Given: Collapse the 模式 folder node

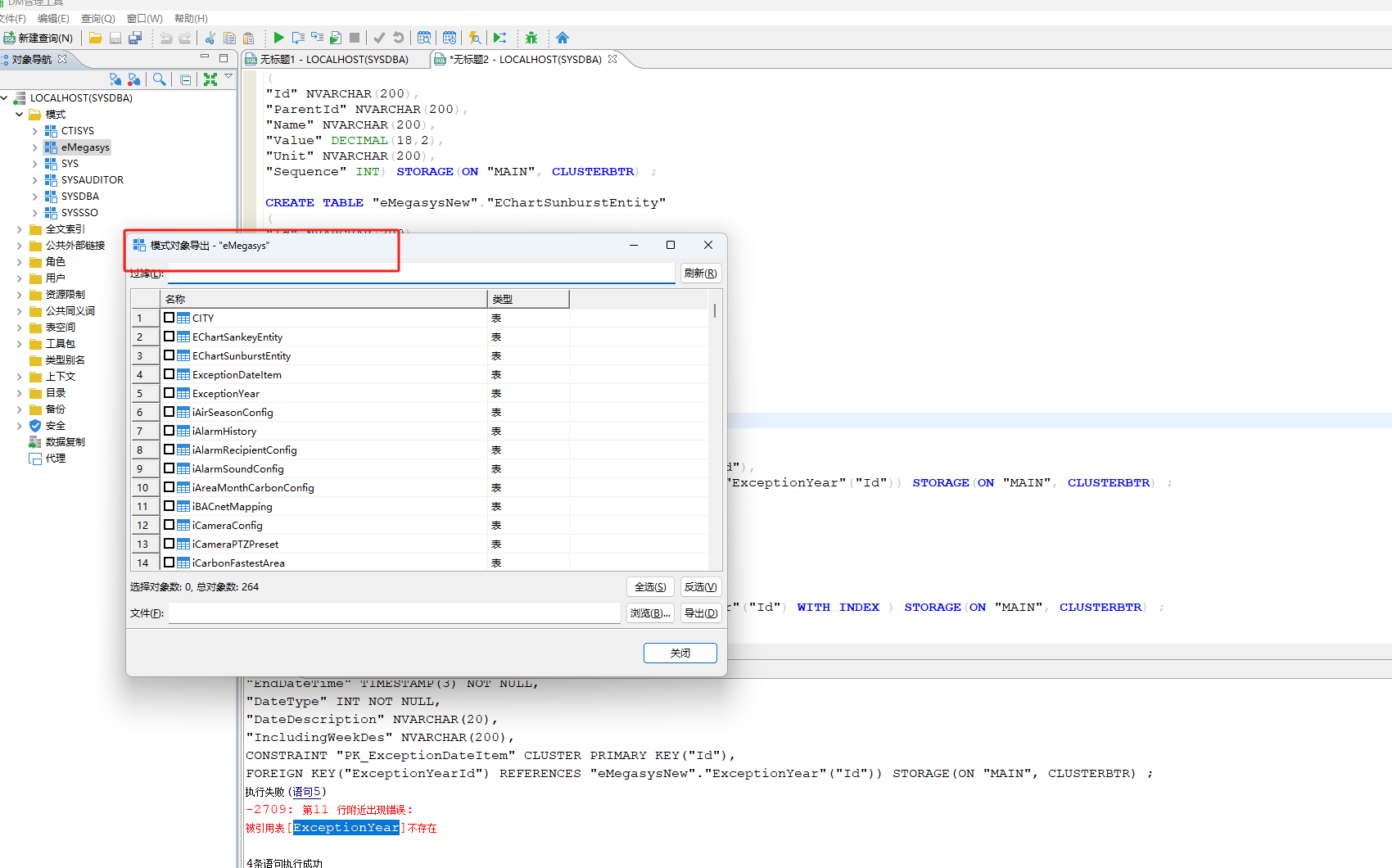Looking at the screenshot, I should tap(19, 115).
